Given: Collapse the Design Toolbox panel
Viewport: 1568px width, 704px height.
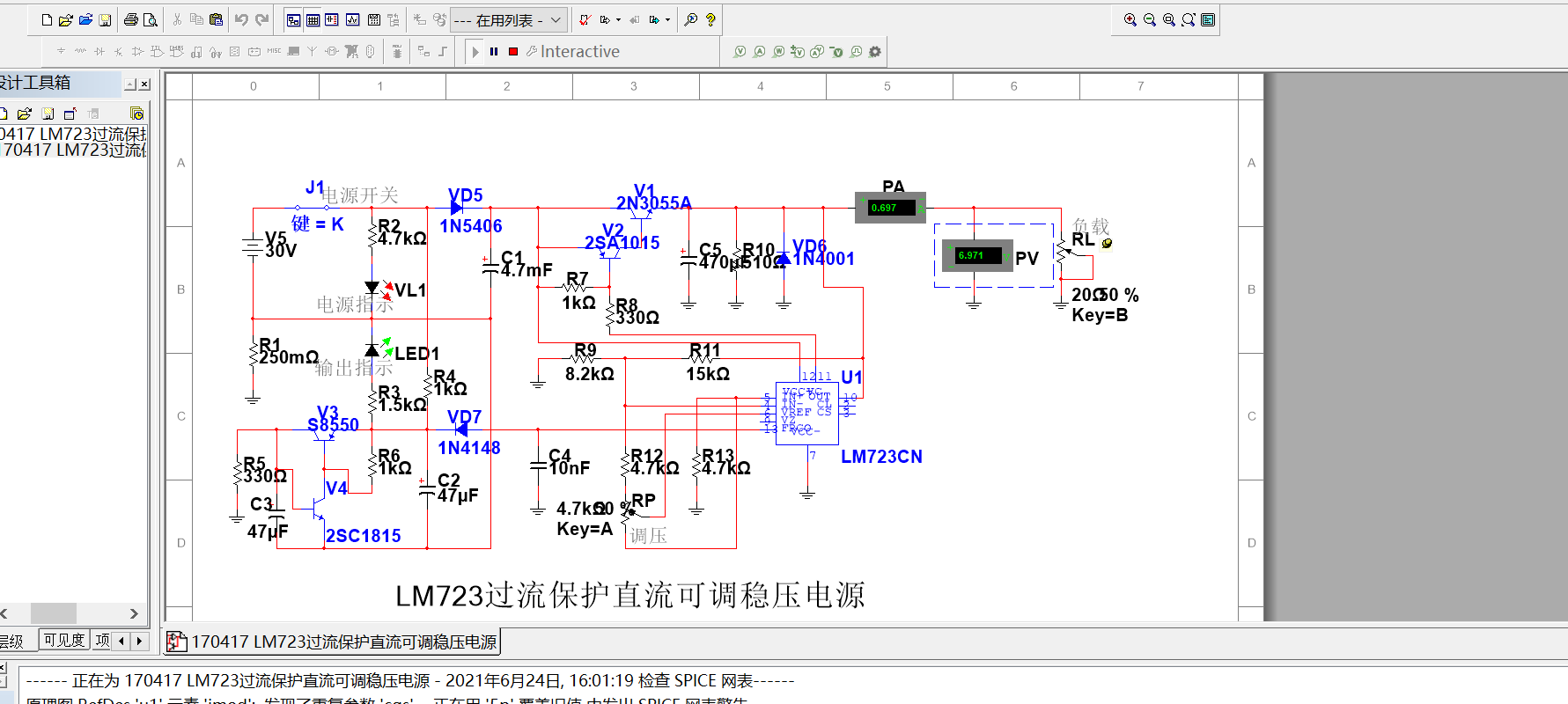Looking at the screenshot, I should (130, 84).
